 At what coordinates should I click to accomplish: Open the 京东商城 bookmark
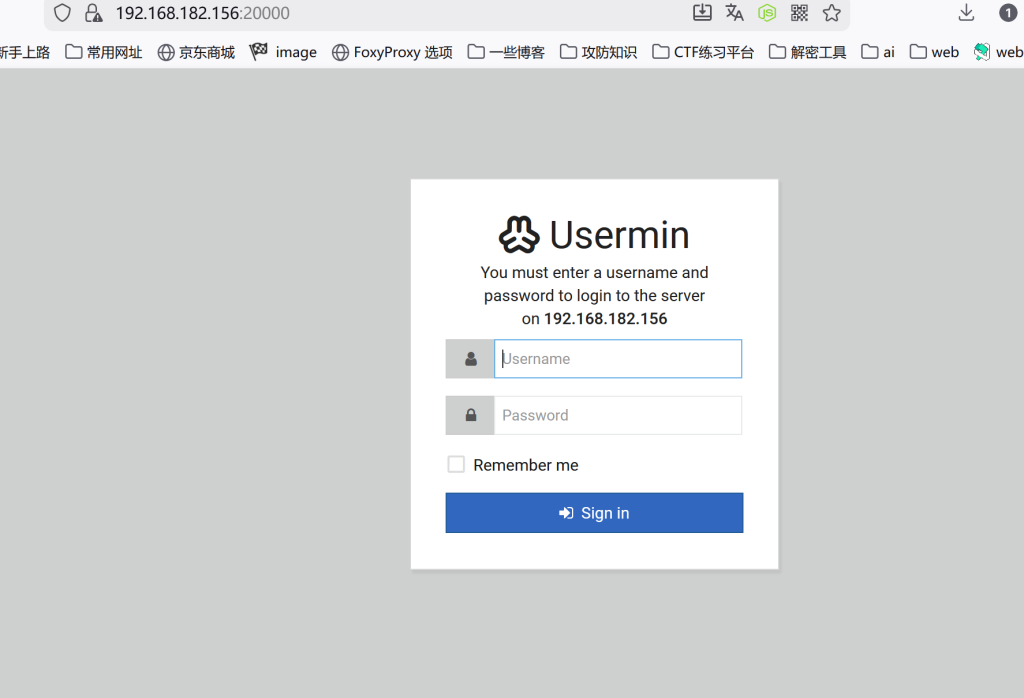[x=196, y=52]
